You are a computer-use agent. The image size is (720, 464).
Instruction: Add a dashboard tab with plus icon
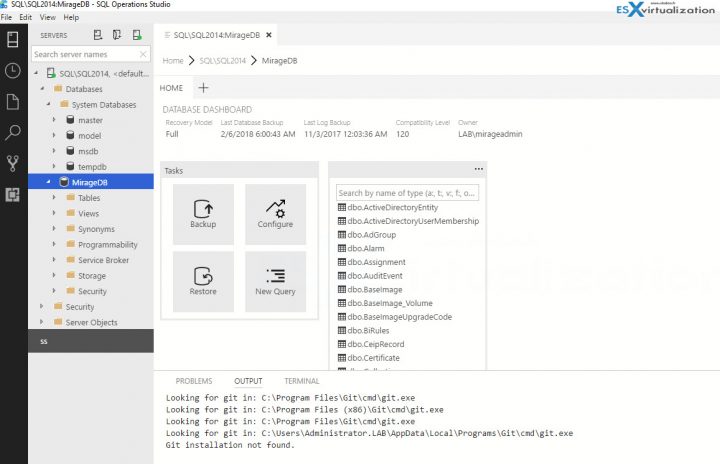pyautogui.click(x=203, y=88)
